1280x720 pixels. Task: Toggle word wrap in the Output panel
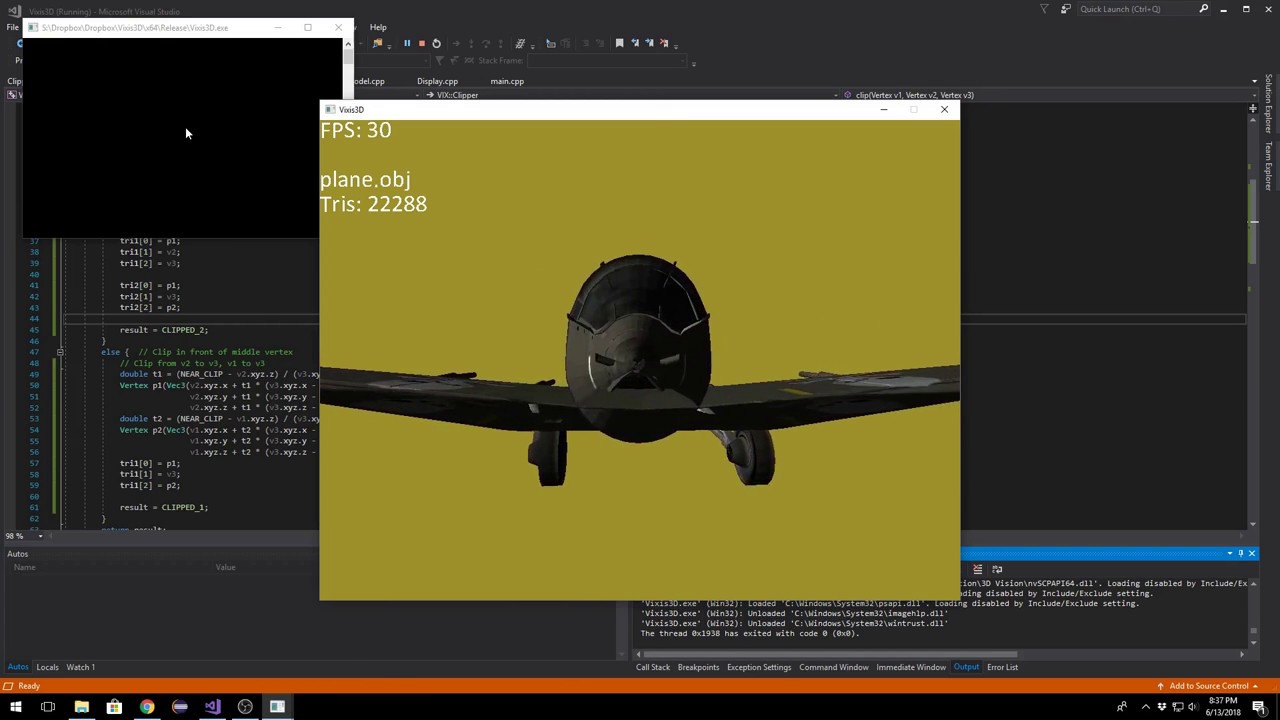pos(997,569)
